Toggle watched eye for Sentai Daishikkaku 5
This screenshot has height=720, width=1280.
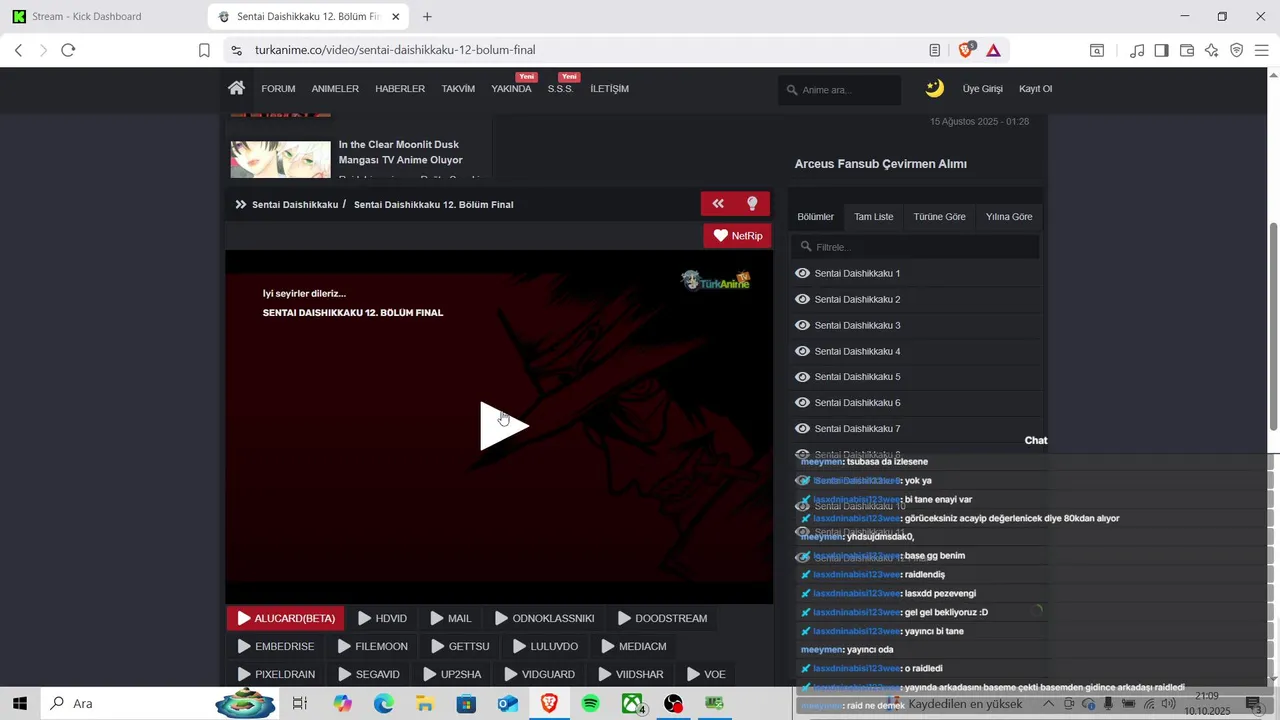point(802,377)
